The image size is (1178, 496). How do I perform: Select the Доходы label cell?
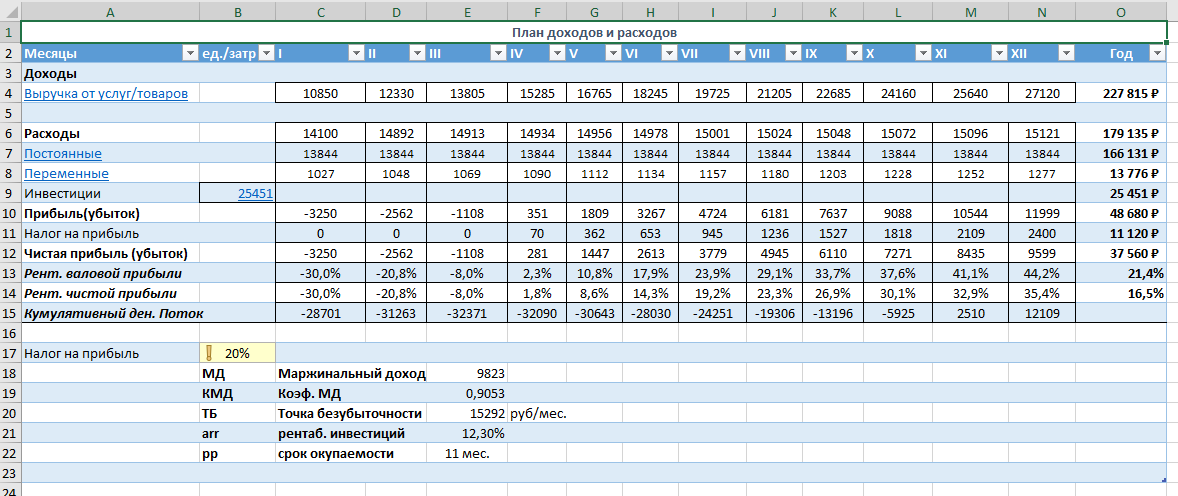click(110, 74)
